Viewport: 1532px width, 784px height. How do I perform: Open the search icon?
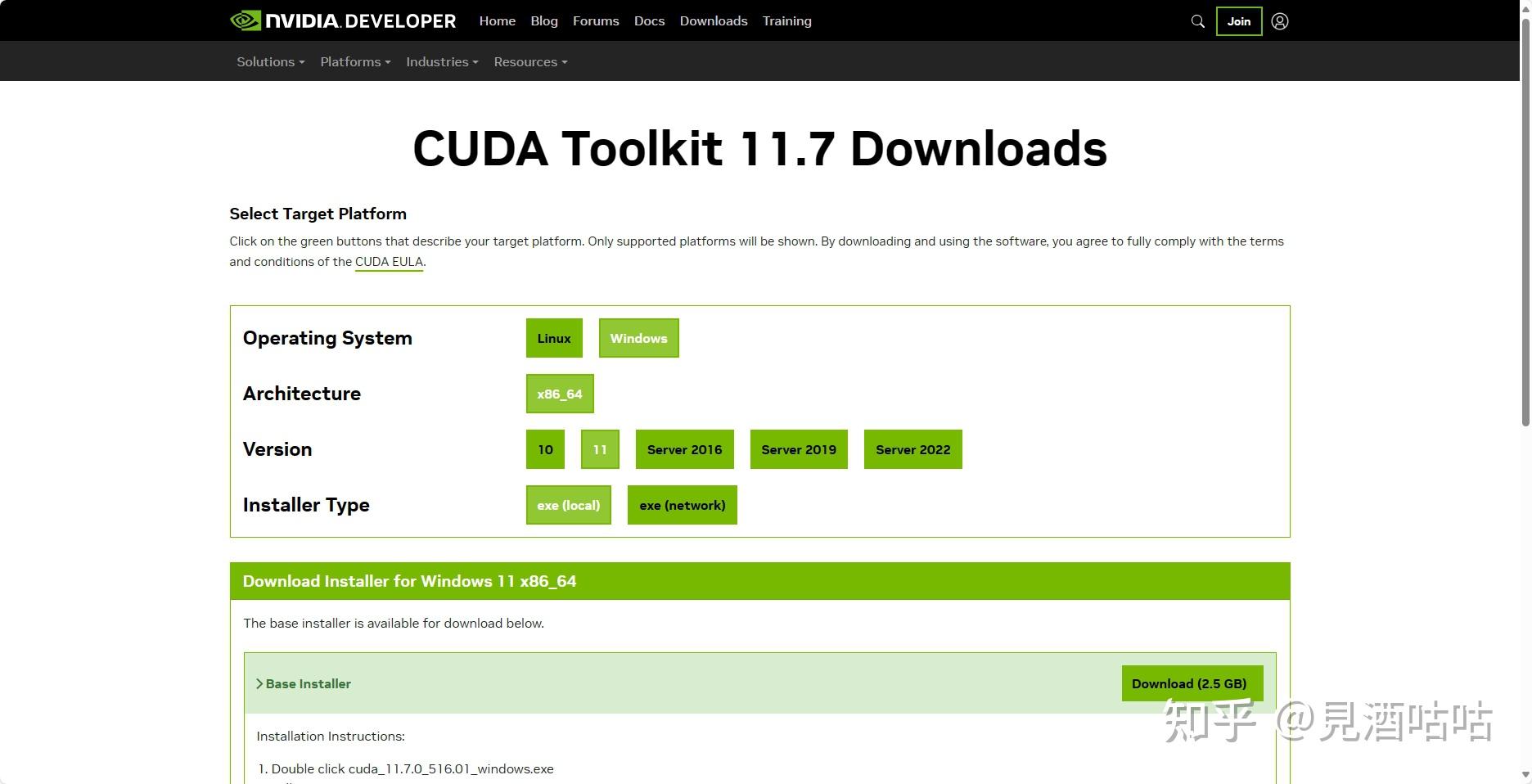tap(1196, 21)
